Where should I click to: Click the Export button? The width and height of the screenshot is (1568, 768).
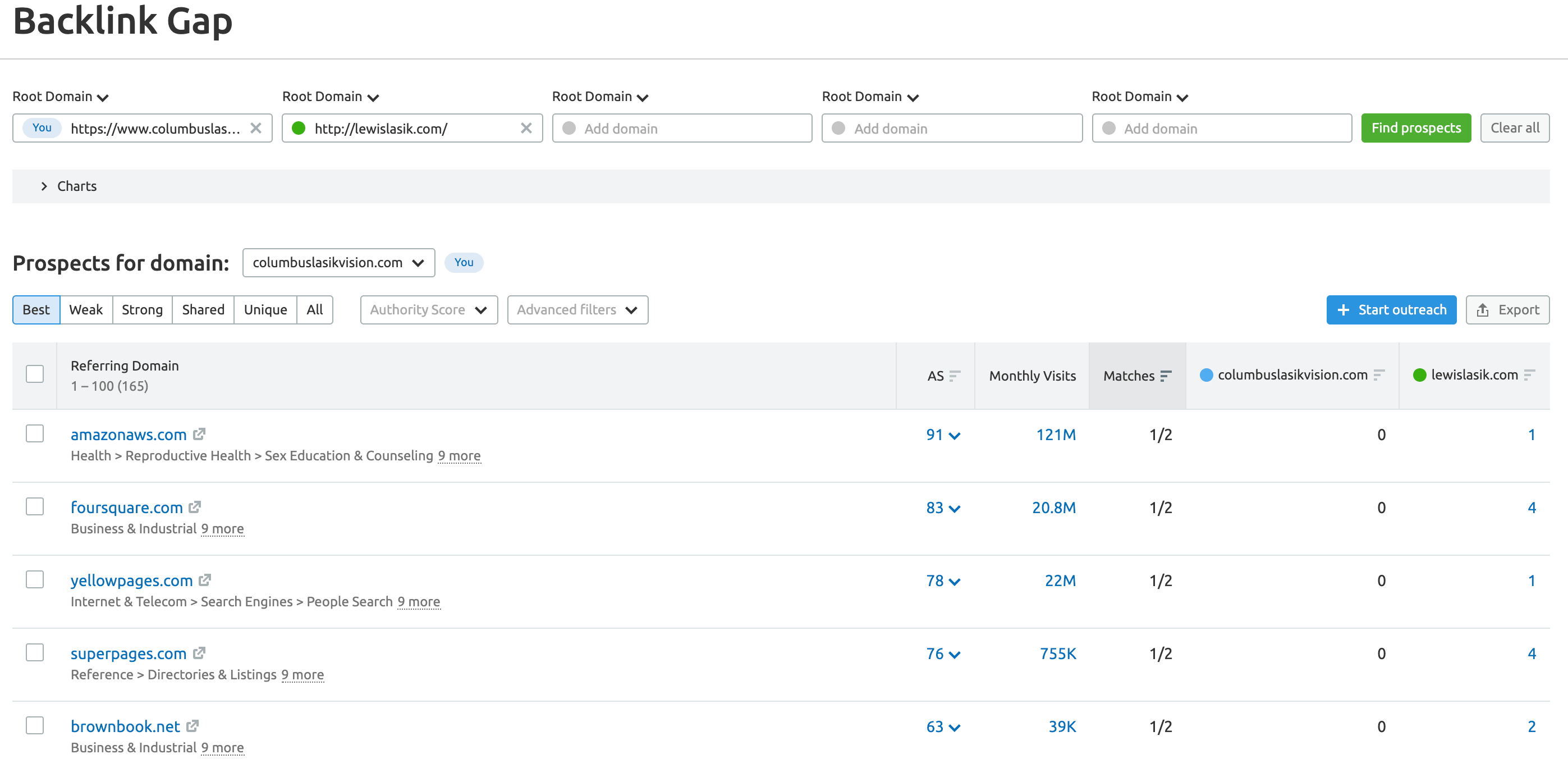1507,310
